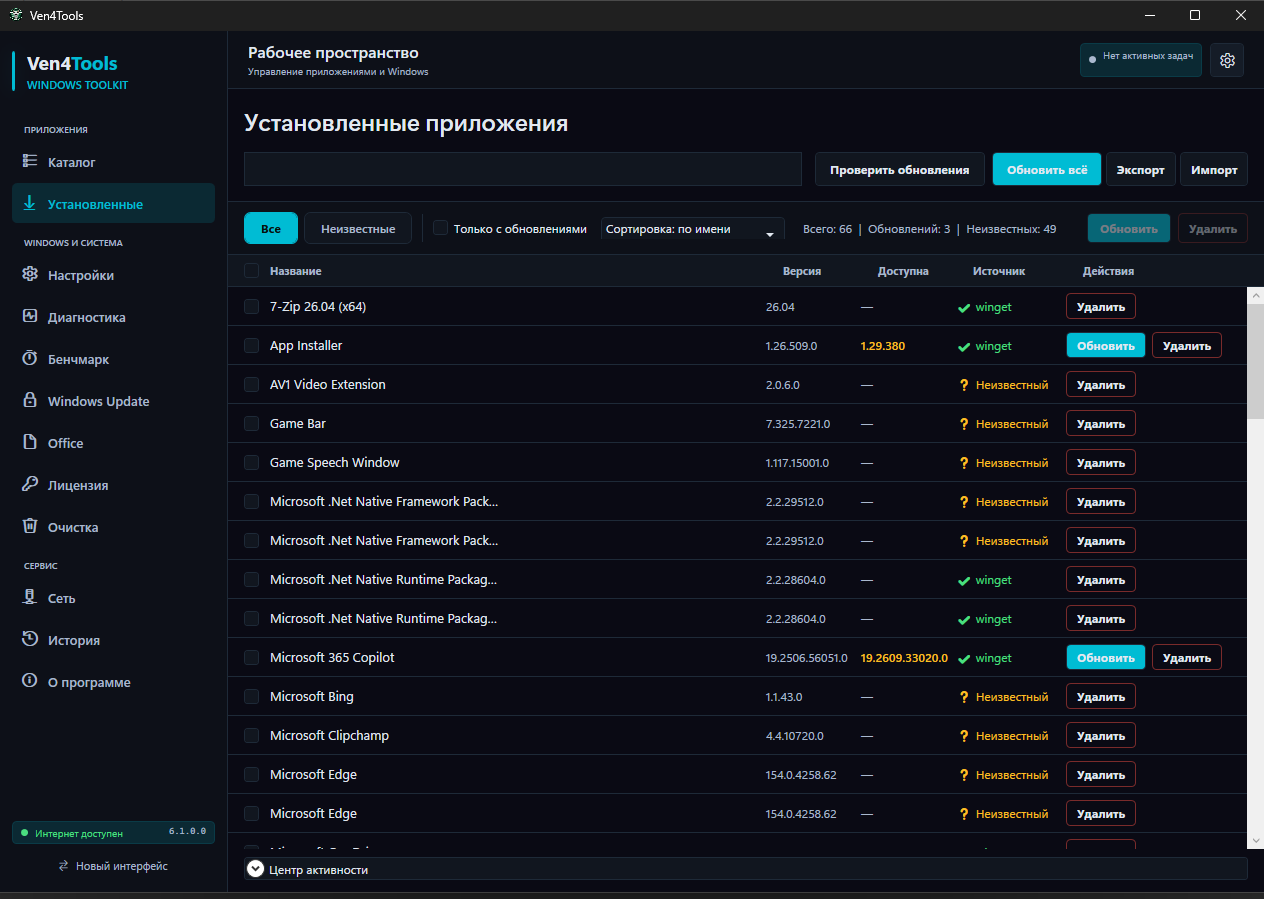The height and width of the screenshot is (899, 1264).
Task: Click the Сеть network icon
Action: (30, 598)
